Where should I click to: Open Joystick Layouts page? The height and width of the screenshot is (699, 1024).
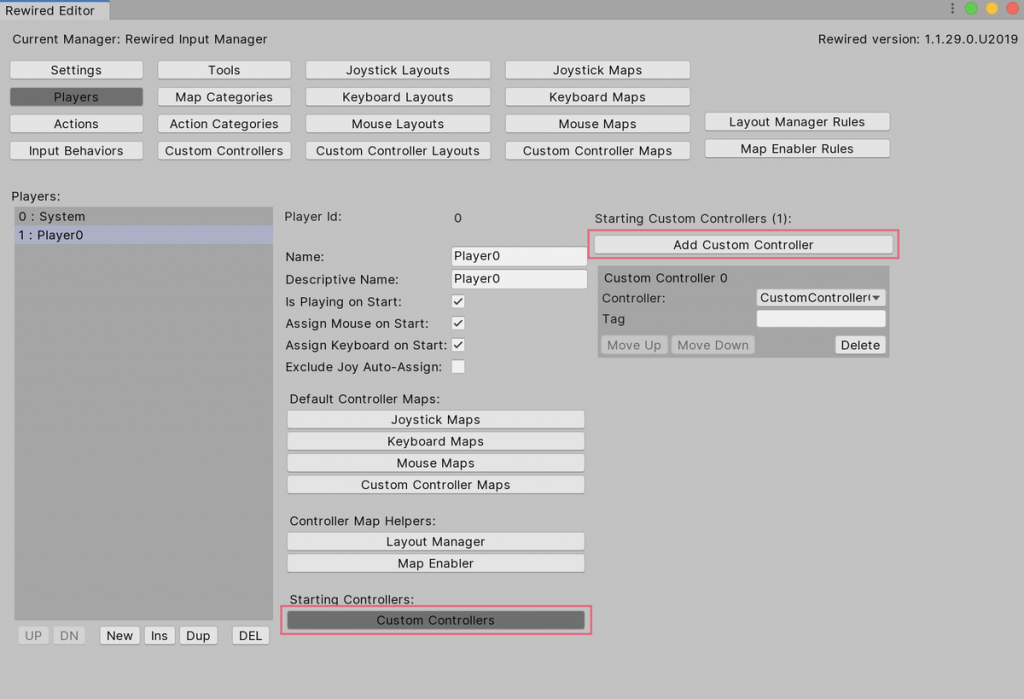click(x=398, y=70)
